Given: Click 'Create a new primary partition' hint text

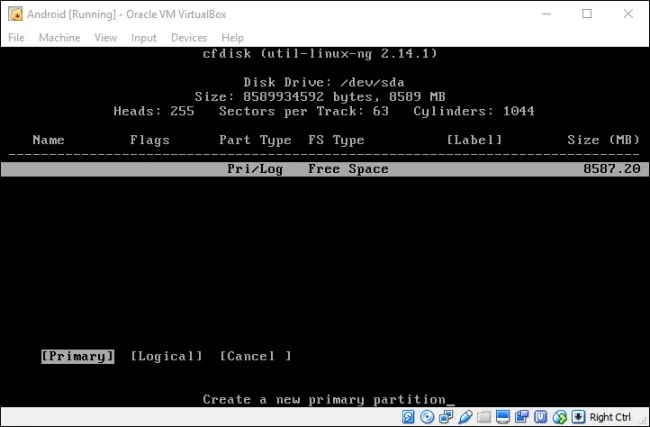Looking at the screenshot, I should 324,400.
